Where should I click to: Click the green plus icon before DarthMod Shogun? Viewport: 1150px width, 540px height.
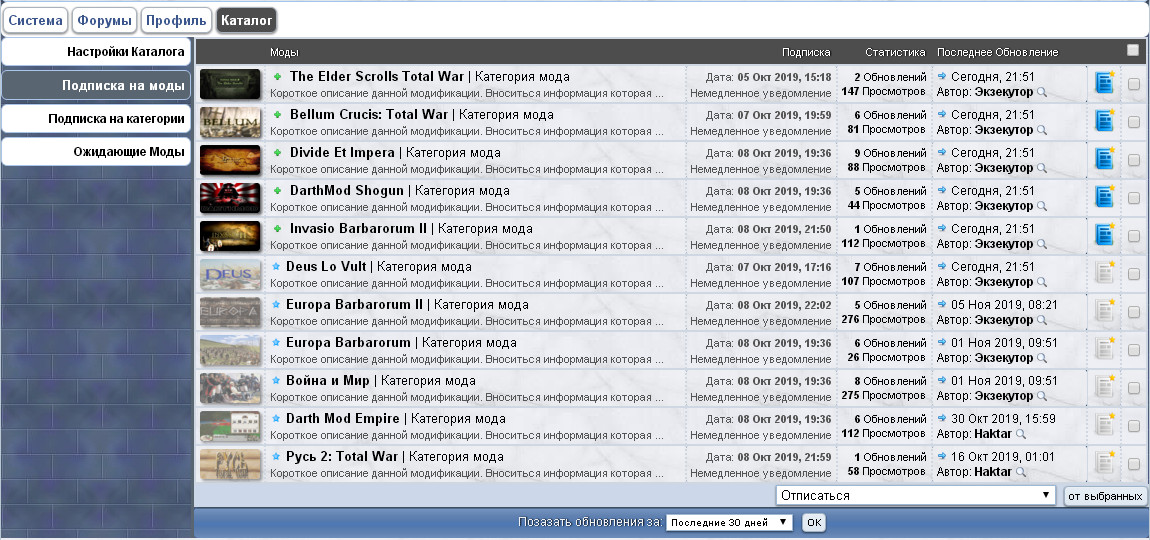277,191
